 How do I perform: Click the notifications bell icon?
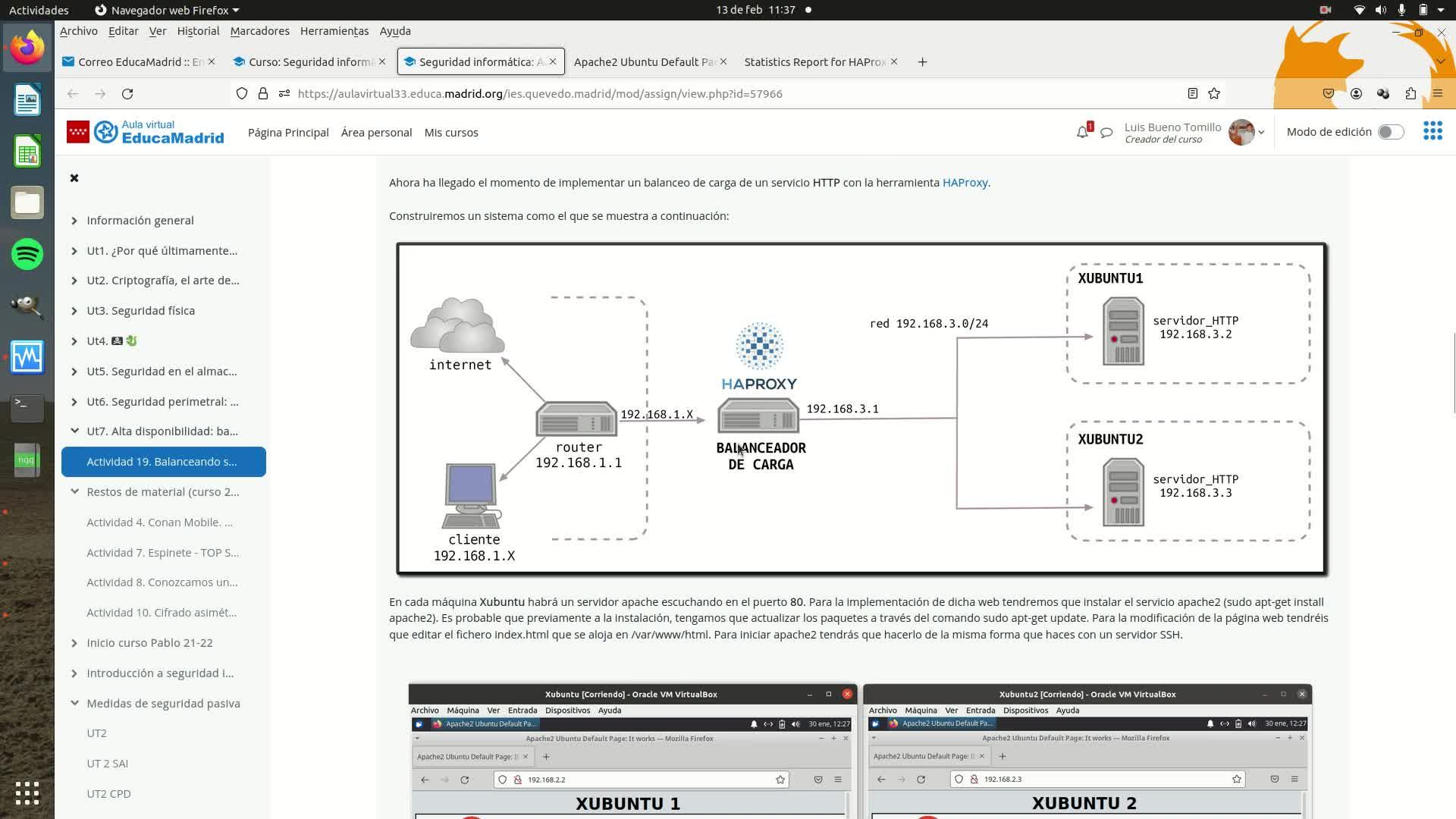click(x=1082, y=133)
